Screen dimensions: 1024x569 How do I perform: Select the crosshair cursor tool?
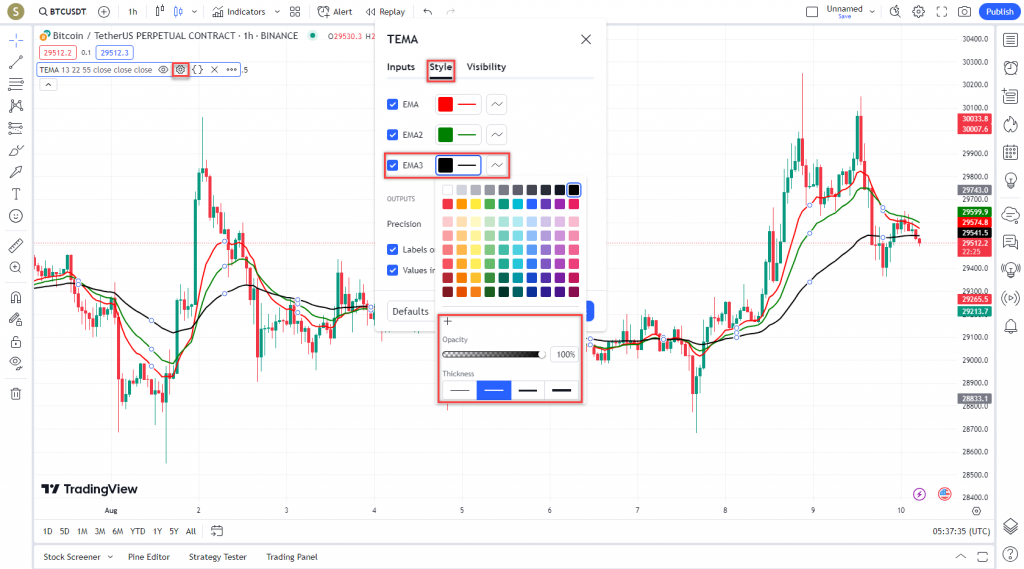[x=16, y=41]
